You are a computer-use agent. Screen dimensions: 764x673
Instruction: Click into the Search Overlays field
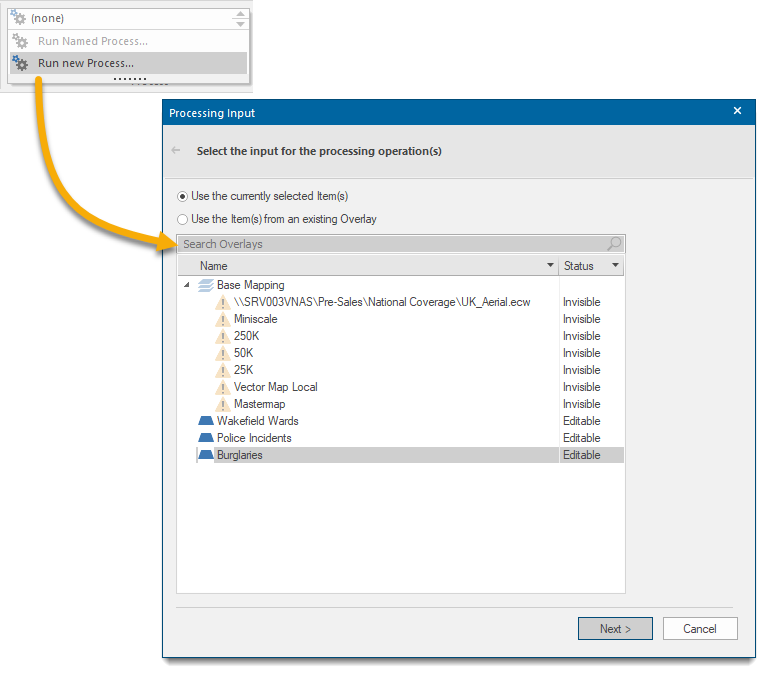(390, 244)
